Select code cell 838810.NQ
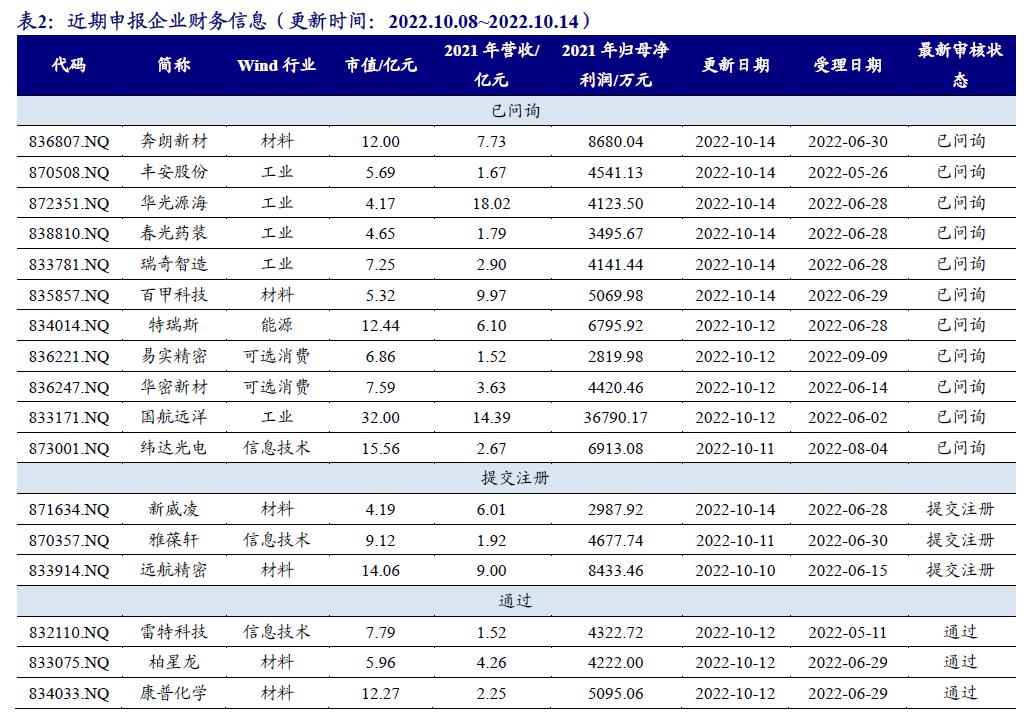This screenshot has height=716, width=1032. click(69, 234)
